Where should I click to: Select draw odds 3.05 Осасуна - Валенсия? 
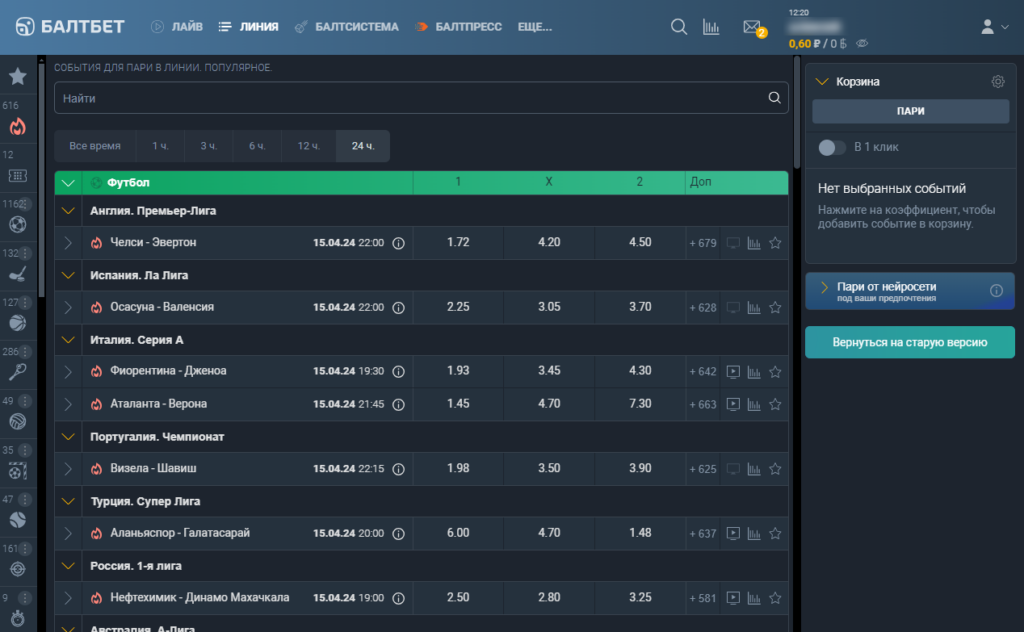coord(549,307)
